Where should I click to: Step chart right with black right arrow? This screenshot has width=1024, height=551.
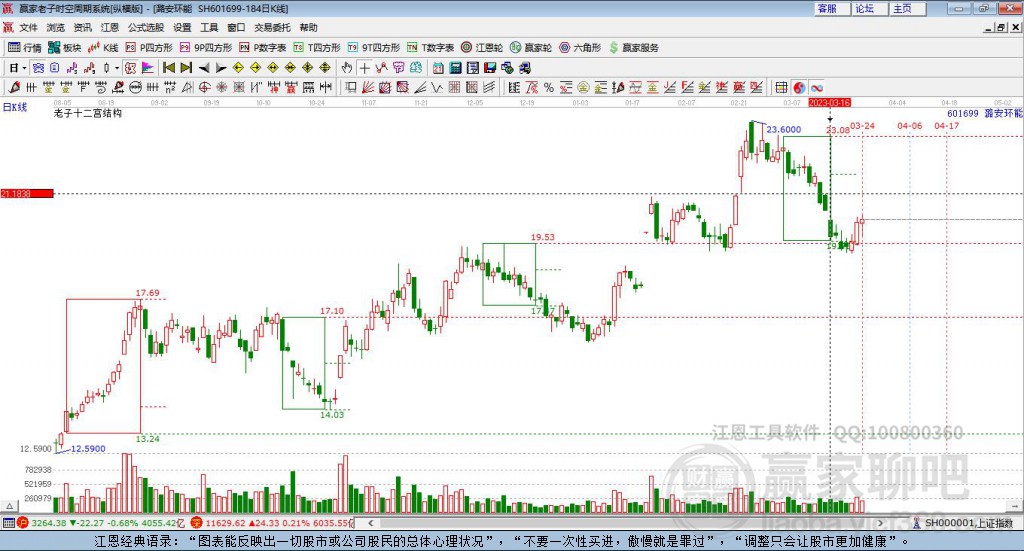pyautogui.click(x=221, y=68)
